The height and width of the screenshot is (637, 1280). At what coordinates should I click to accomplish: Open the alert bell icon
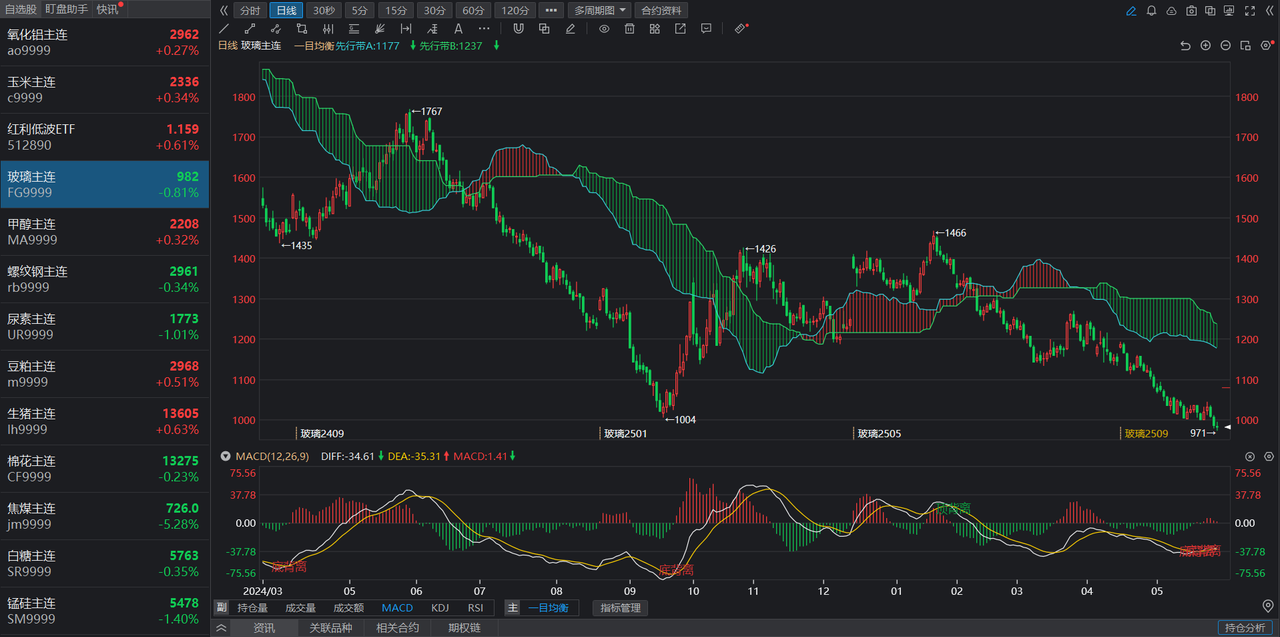(x=1151, y=11)
